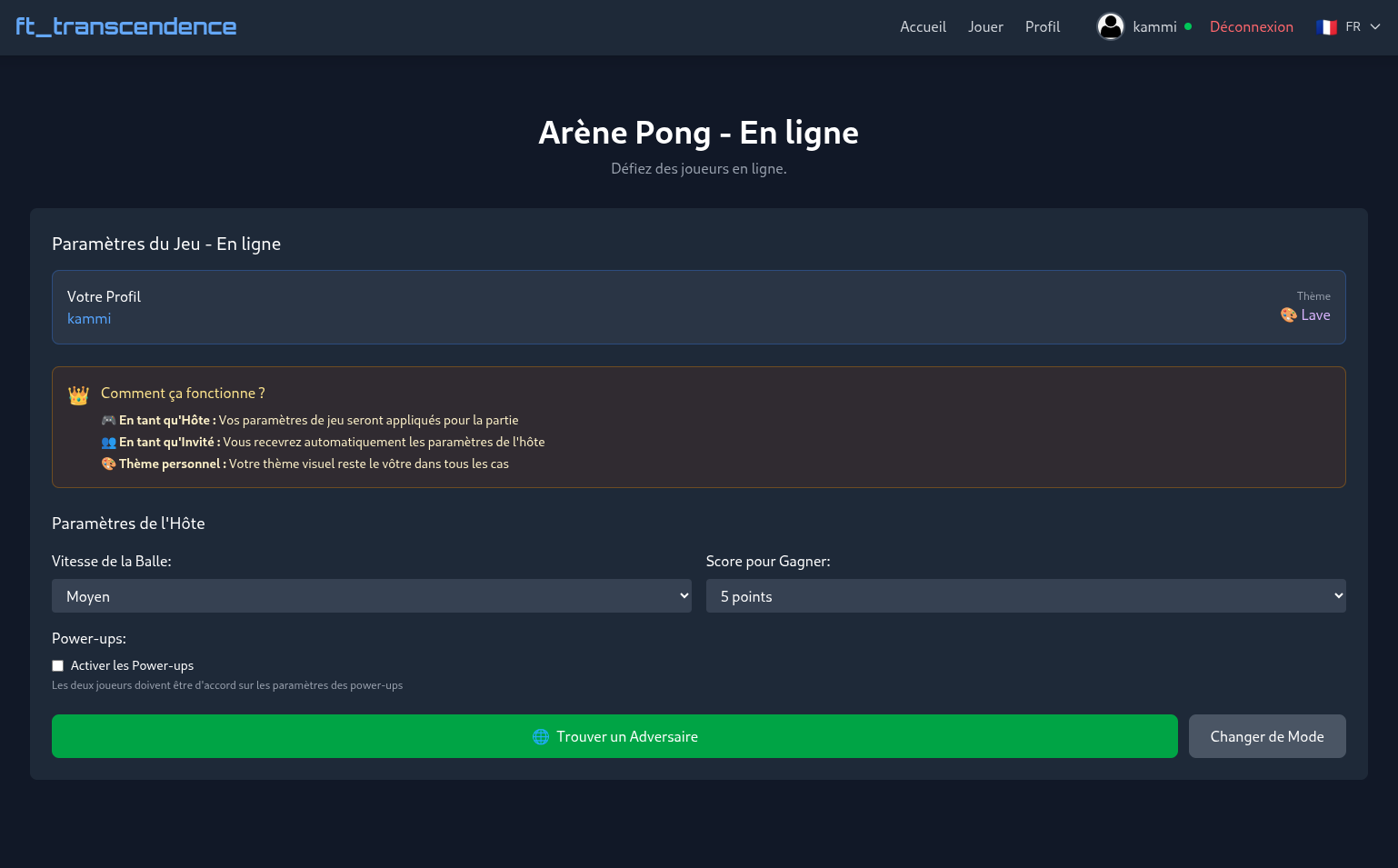Open the Vitesse de la Balle dropdown

(372, 596)
